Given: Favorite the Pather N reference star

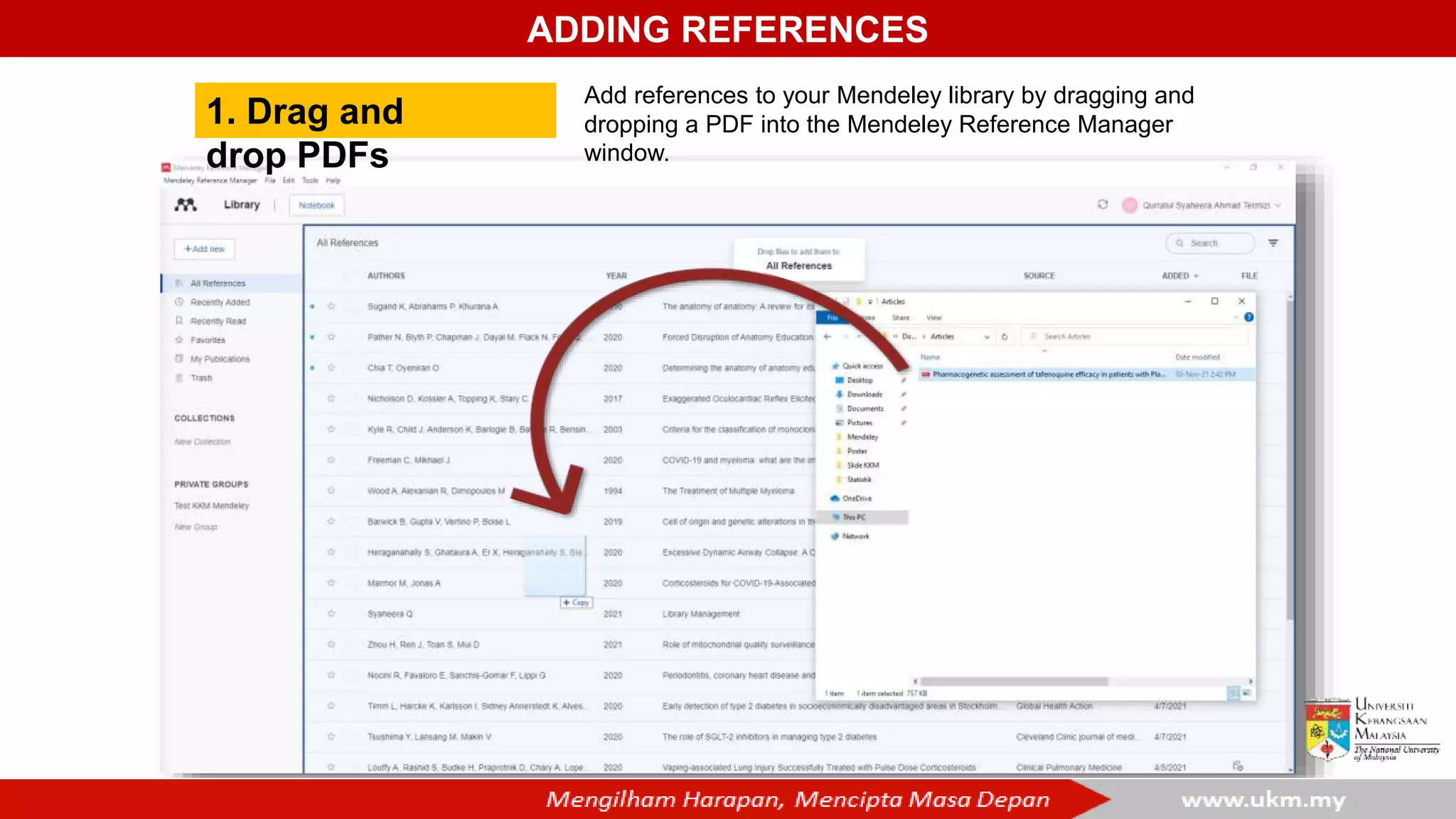Looking at the screenshot, I should tap(331, 337).
